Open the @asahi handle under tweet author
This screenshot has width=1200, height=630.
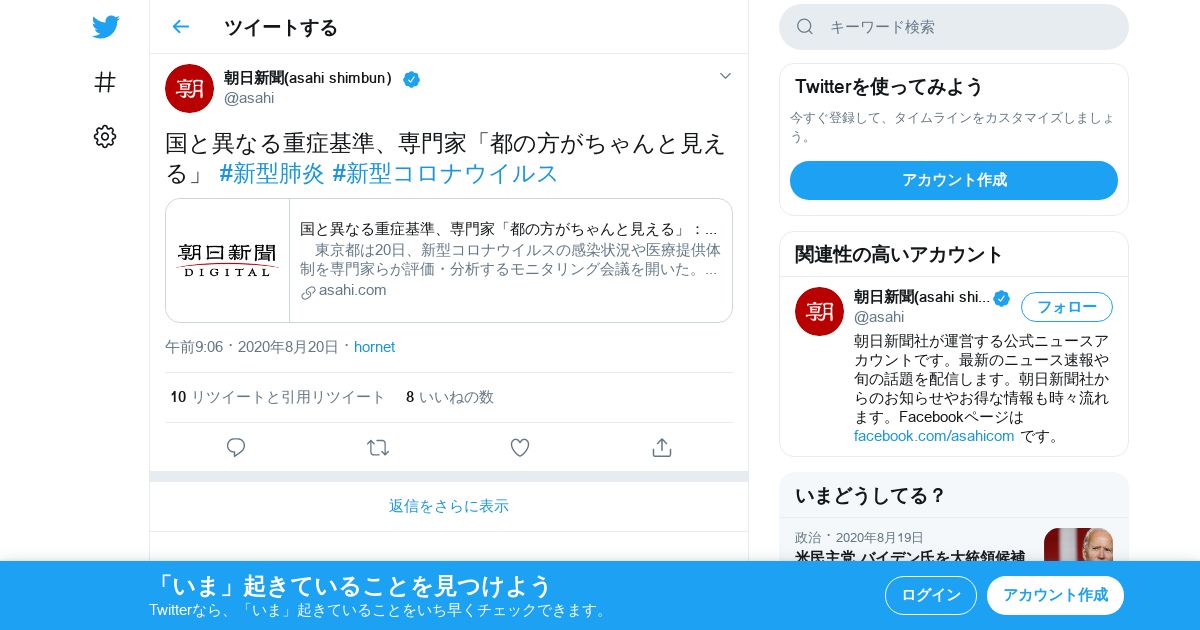[x=249, y=98]
